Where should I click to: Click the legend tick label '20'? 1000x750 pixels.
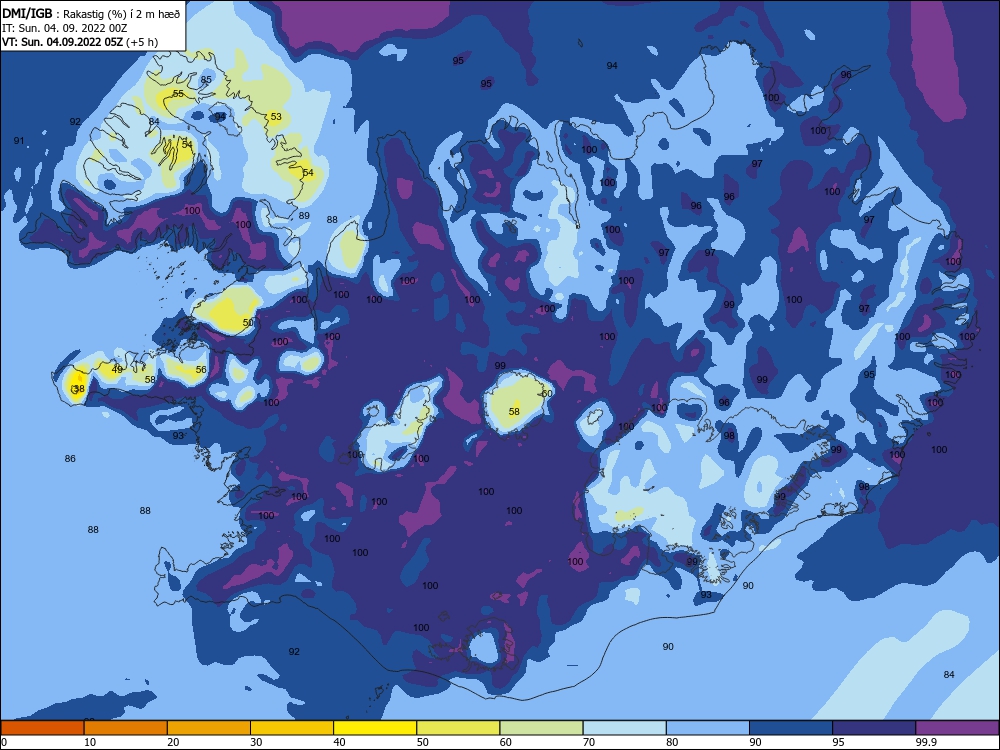[173, 742]
